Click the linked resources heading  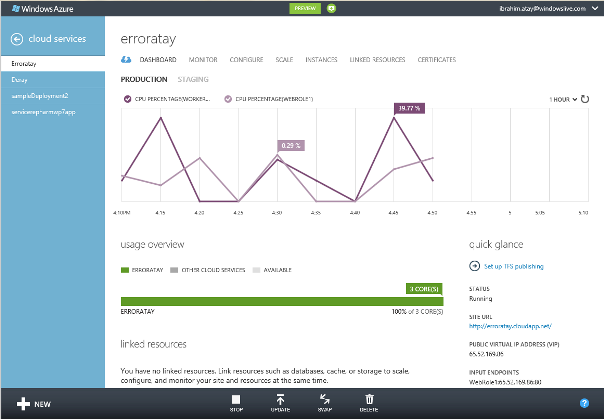[x=153, y=344]
